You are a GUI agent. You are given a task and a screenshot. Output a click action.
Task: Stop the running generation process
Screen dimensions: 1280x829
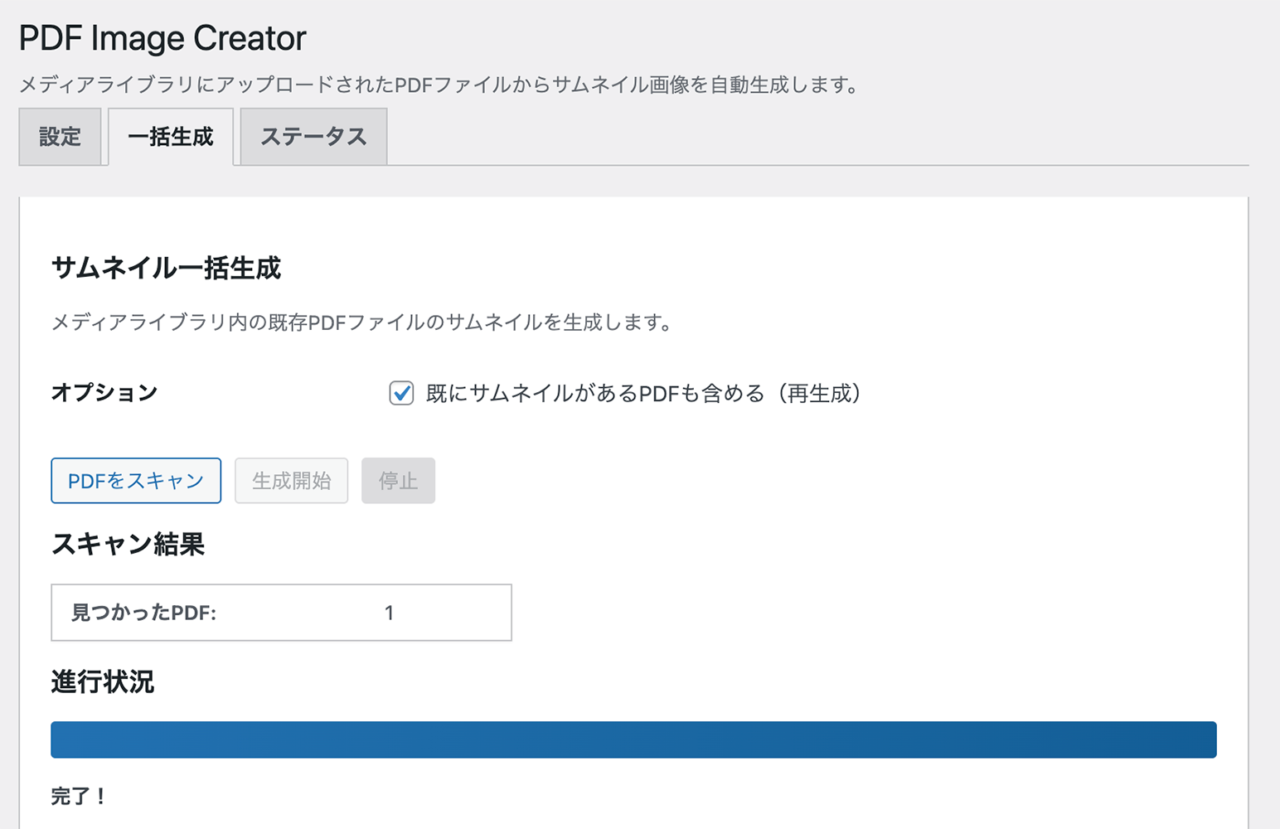(398, 480)
